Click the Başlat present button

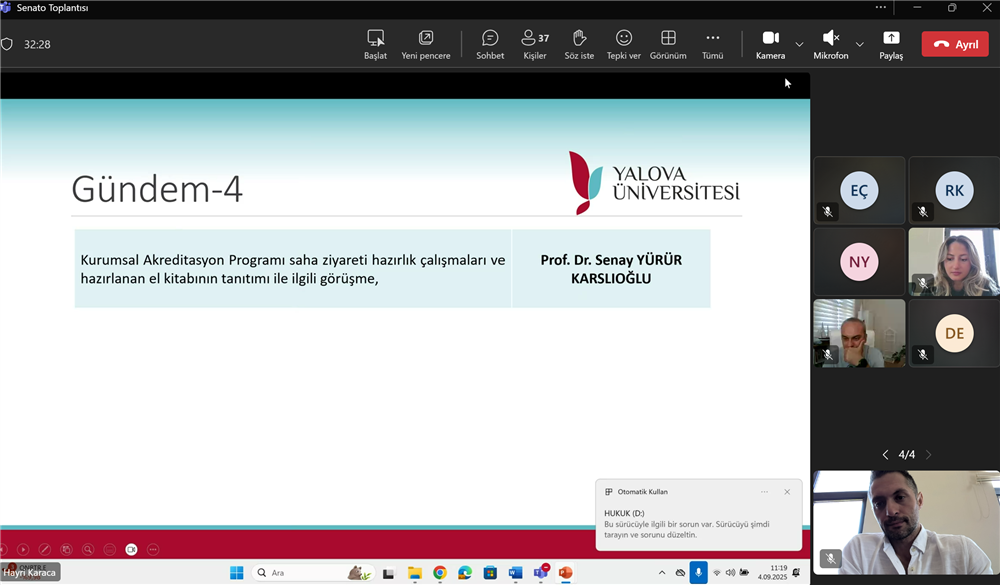point(375,45)
